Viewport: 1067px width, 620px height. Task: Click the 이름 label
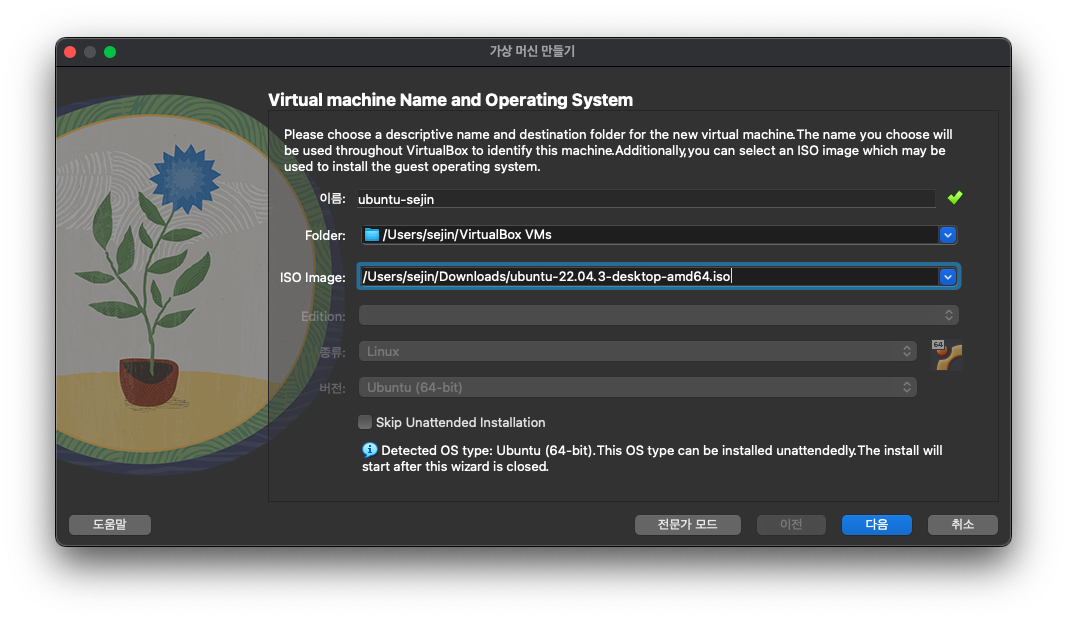click(x=332, y=199)
